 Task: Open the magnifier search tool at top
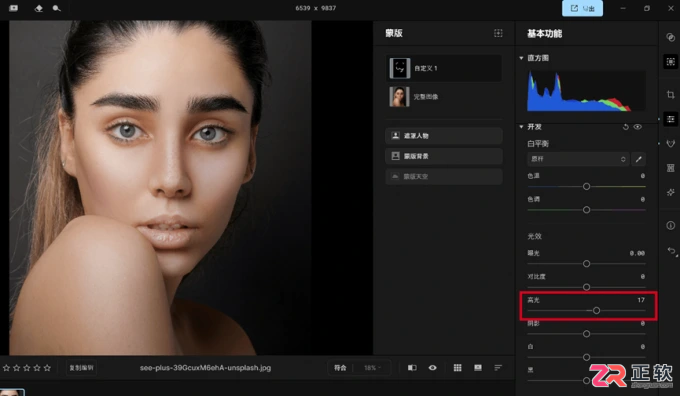pos(56,8)
